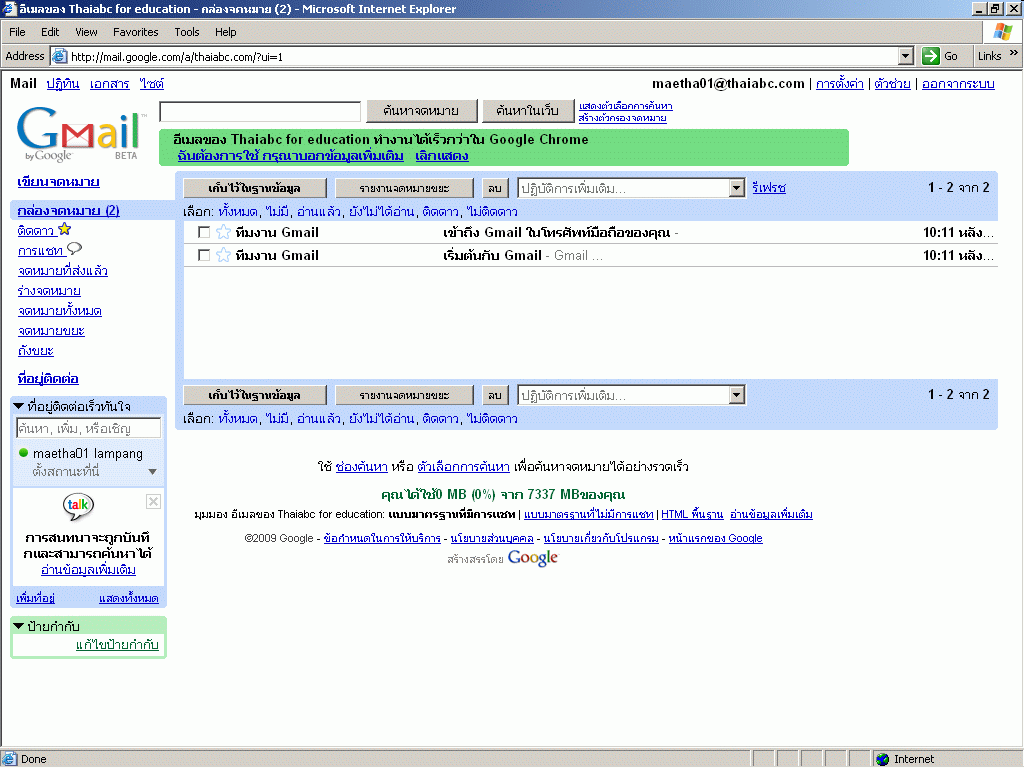Tick the checkbox for second email
This screenshot has width=1024, height=768.
point(204,255)
